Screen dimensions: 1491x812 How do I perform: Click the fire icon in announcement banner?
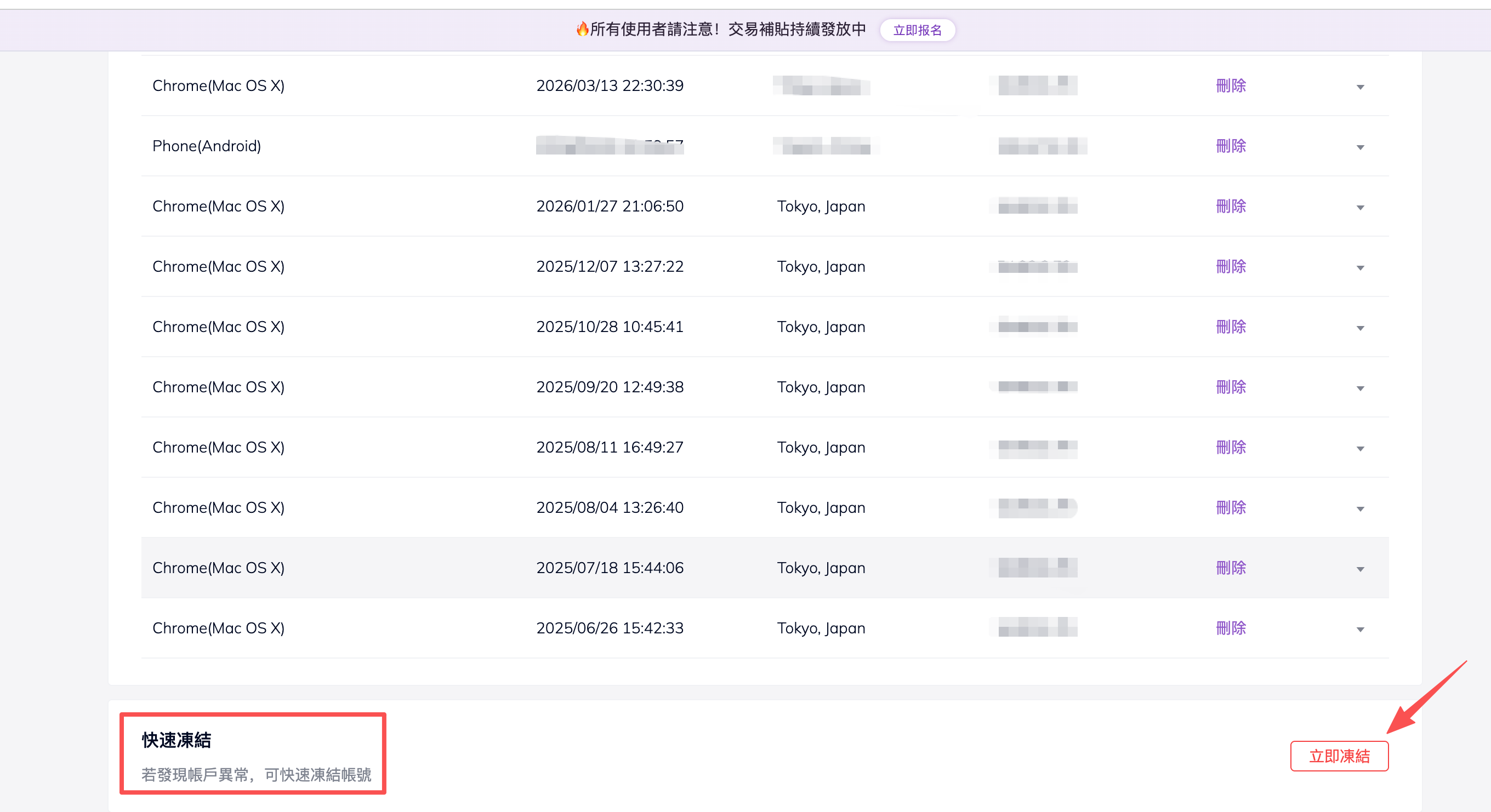tap(582, 29)
